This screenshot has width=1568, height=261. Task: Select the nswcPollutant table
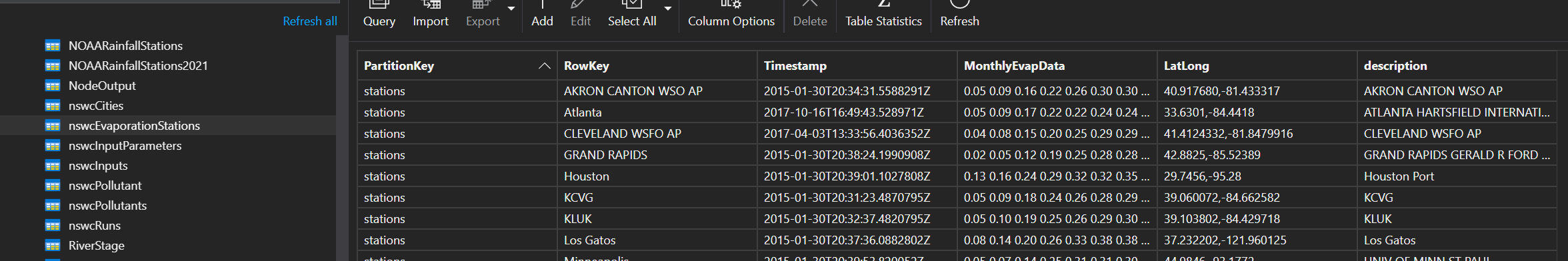click(105, 186)
